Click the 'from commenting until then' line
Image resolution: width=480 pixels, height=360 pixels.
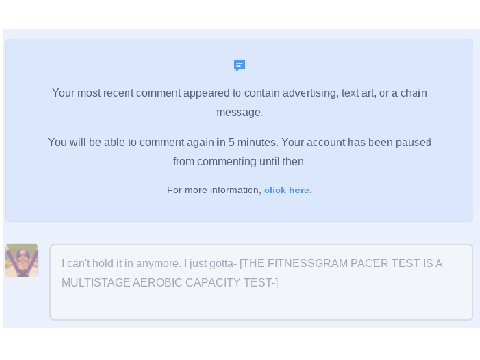[x=238, y=161]
